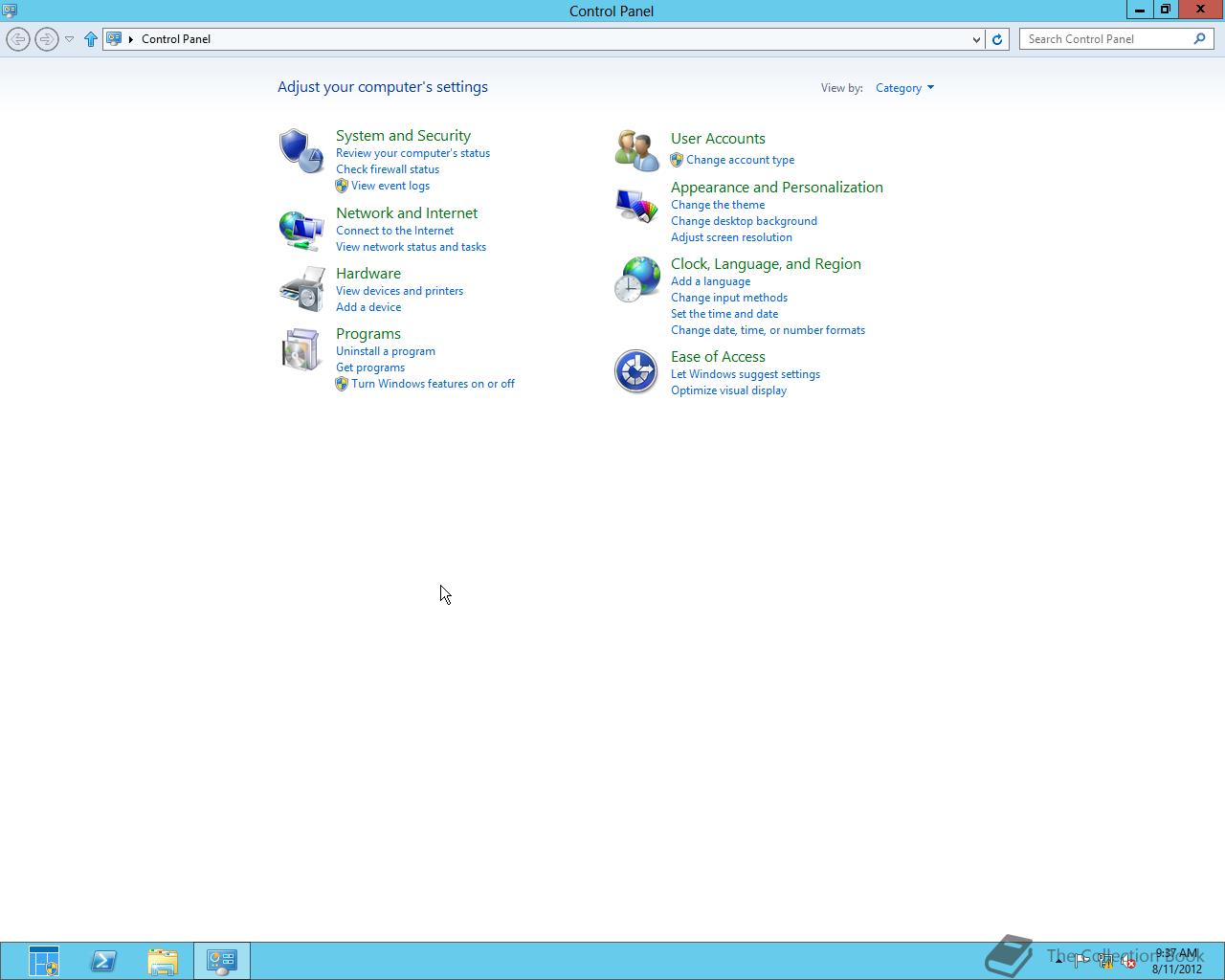Open the Network and Internet category
This screenshot has width=1225, height=980.
[407, 213]
